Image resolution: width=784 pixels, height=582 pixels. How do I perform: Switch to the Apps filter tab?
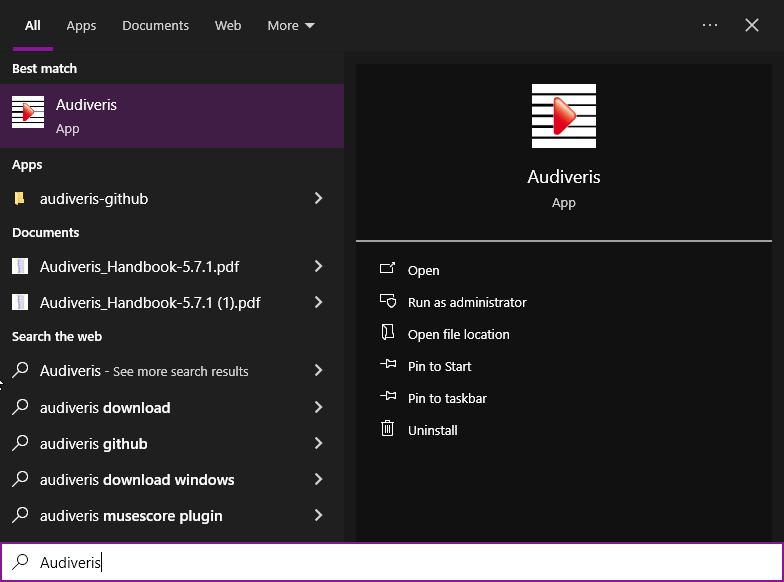point(81,25)
